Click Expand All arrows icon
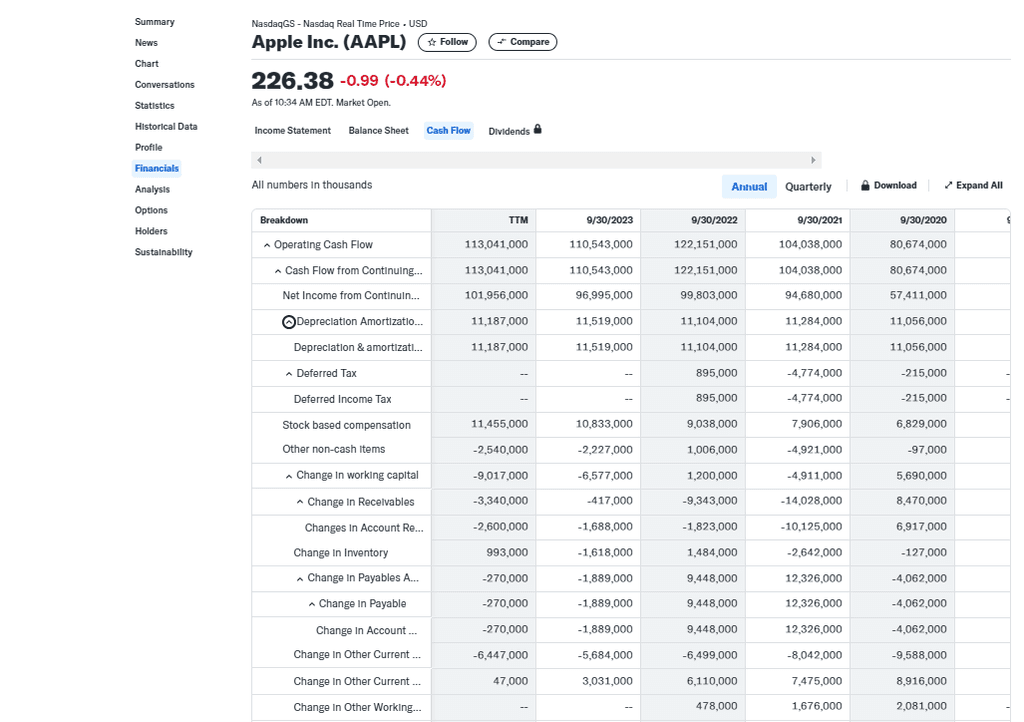Screen dimensions: 1024x722 click(948, 185)
